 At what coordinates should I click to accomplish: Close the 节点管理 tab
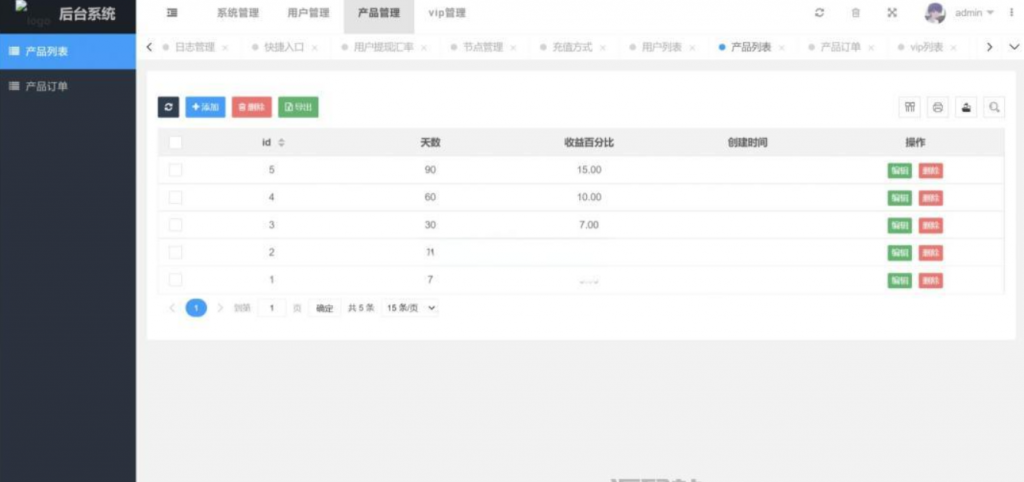(513, 48)
